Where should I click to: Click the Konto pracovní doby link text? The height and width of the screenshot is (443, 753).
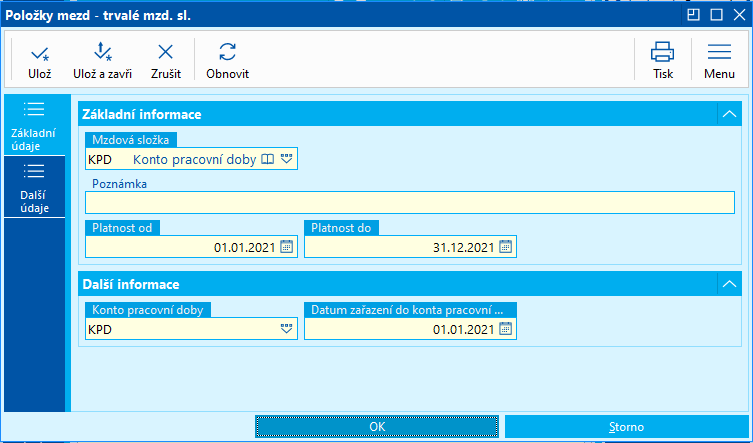(194, 160)
